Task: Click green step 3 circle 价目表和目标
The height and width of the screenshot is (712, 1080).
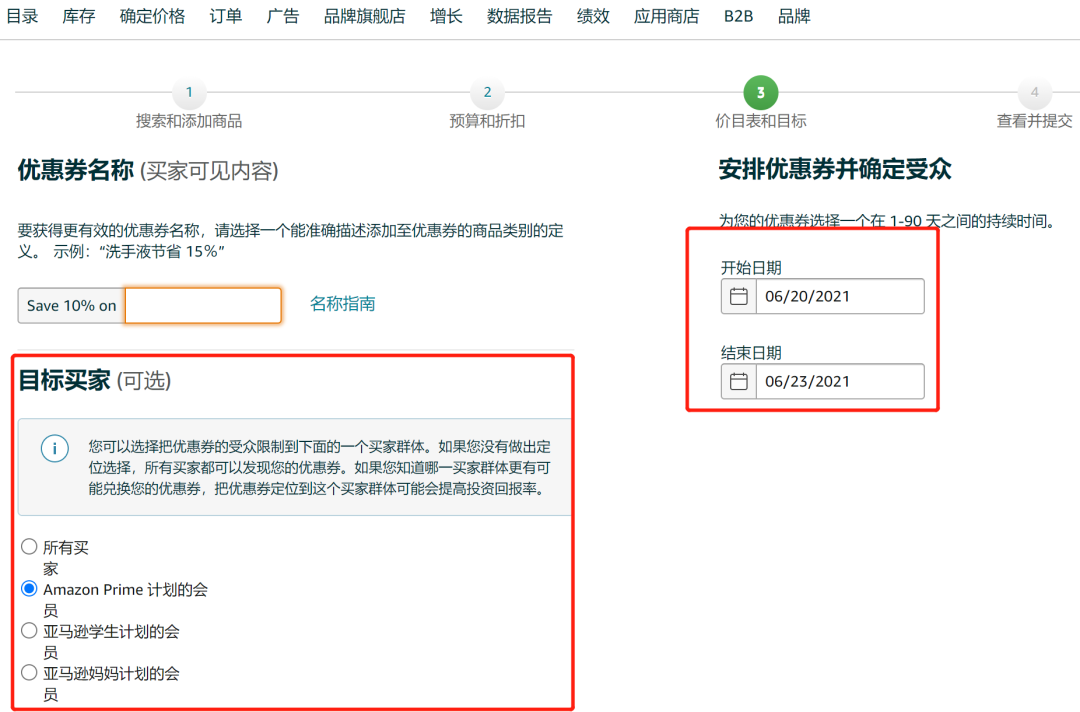Action: [760, 91]
